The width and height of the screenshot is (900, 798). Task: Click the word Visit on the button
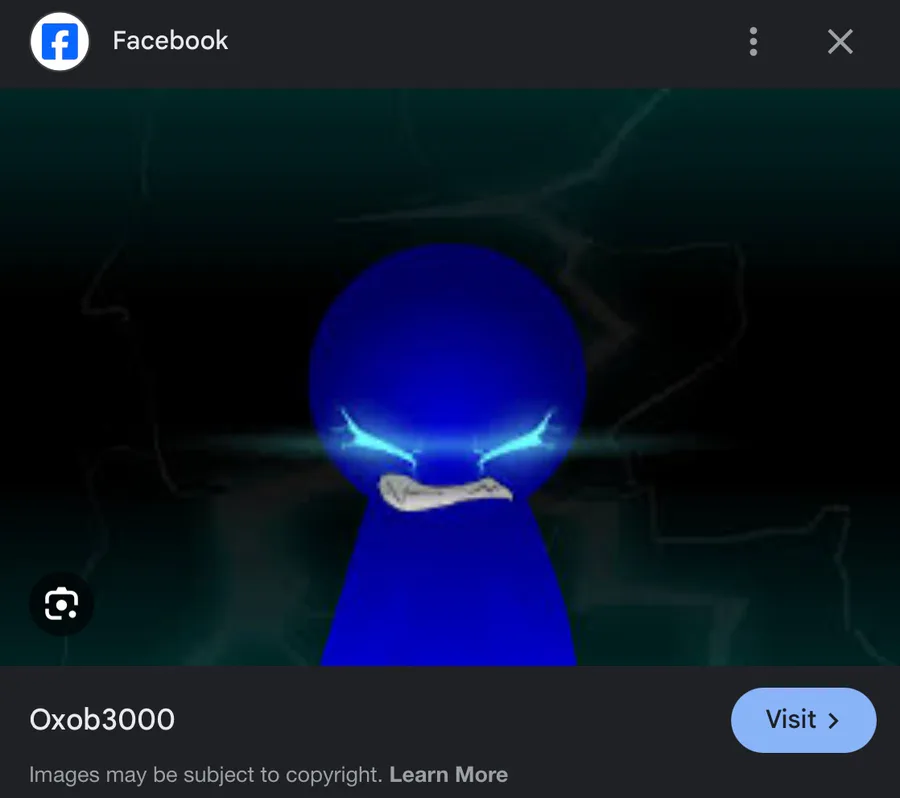click(x=791, y=719)
